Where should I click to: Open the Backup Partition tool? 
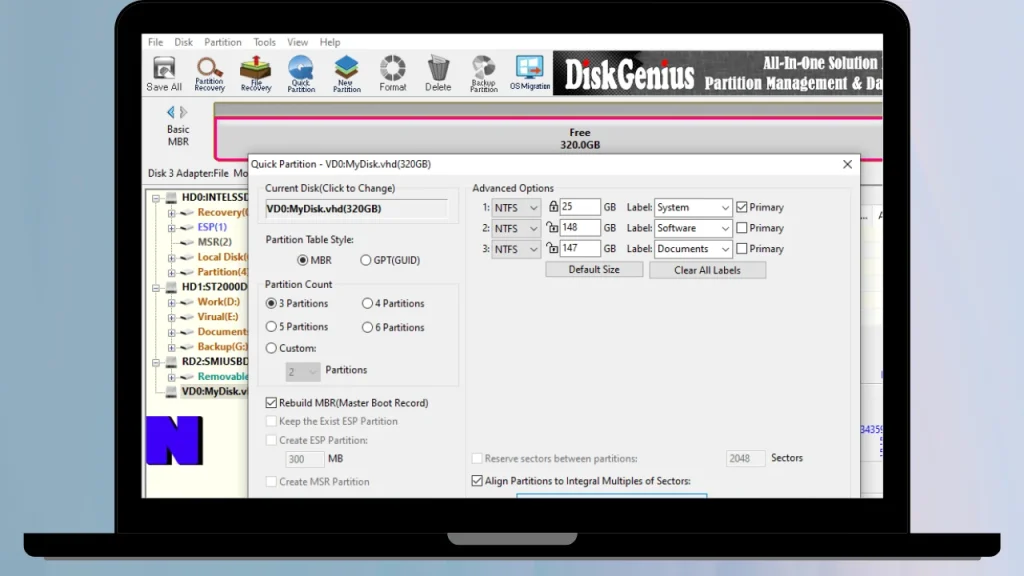[x=484, y=73]
